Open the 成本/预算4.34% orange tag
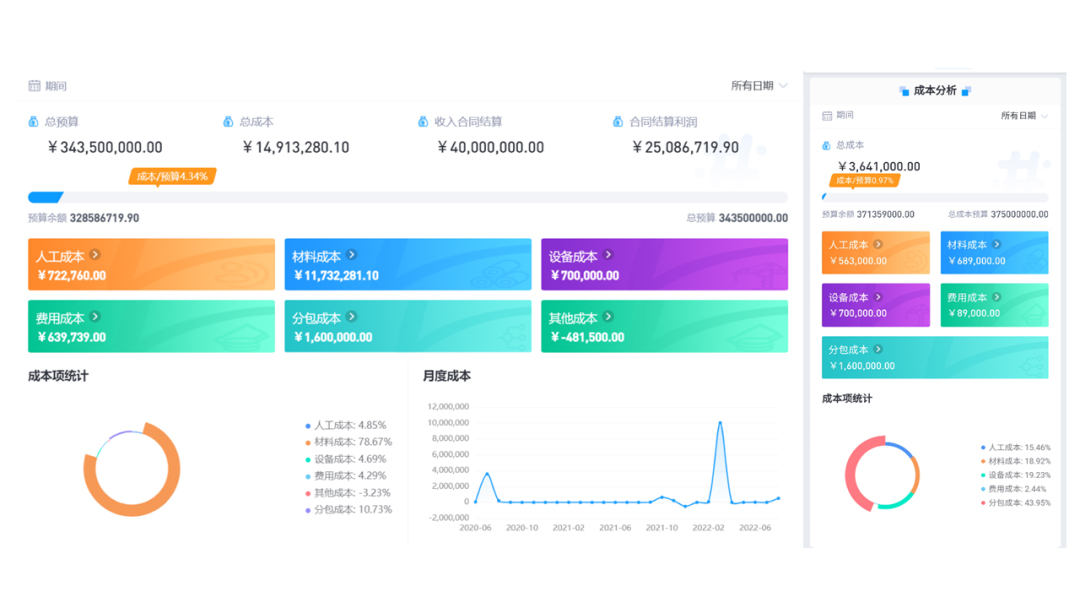 point(172,177)
